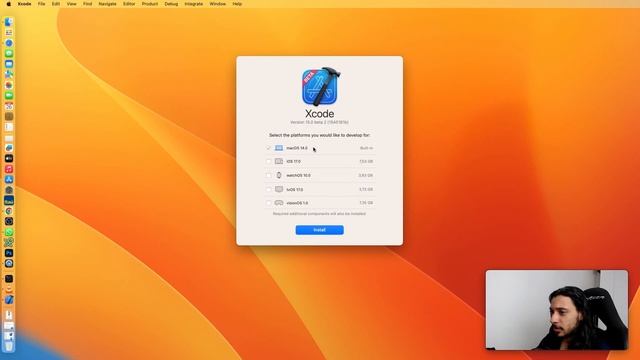Click the macOS 14.0 platform icon

click(x=279, y=148)
